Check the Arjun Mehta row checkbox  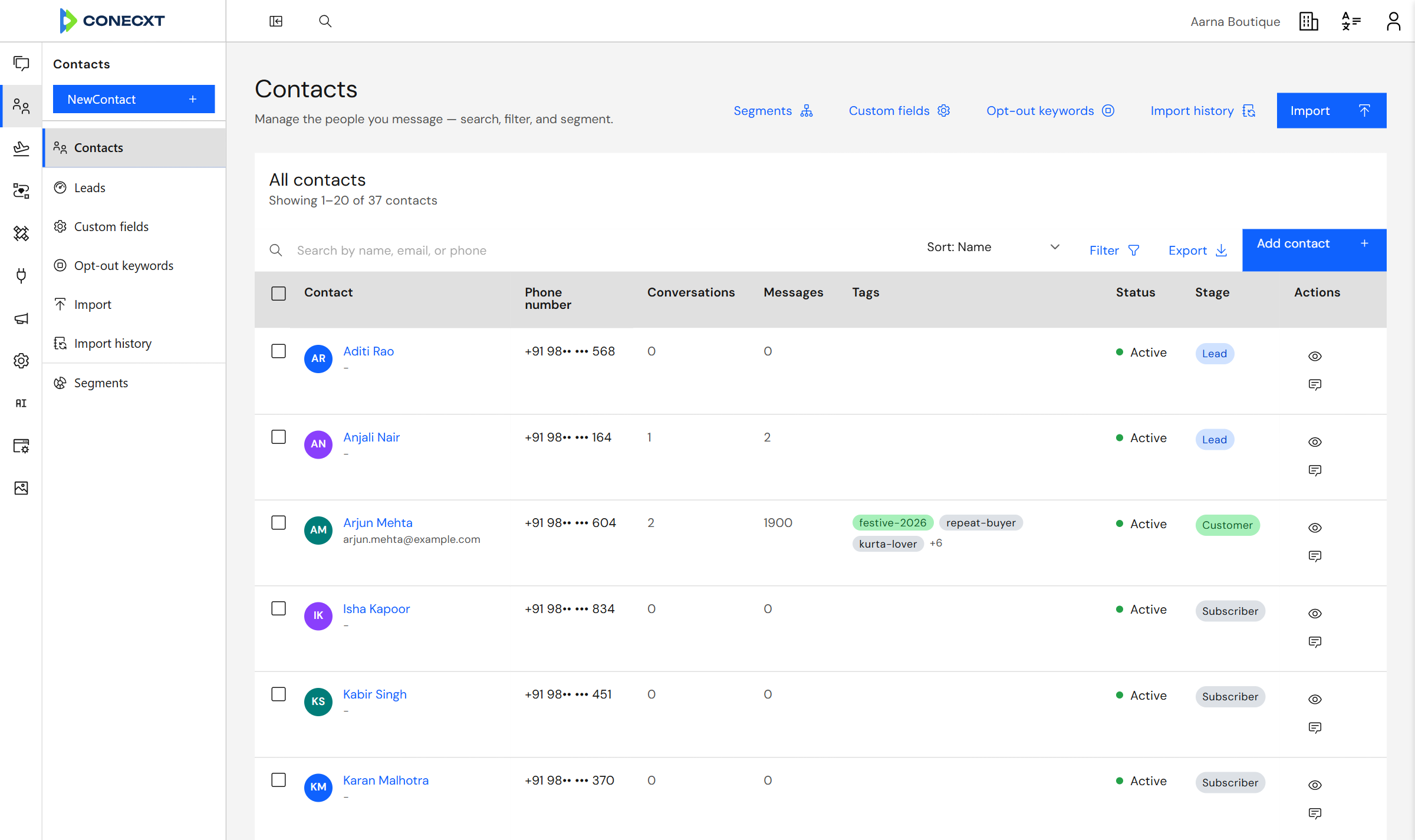(x=278, y=523)
